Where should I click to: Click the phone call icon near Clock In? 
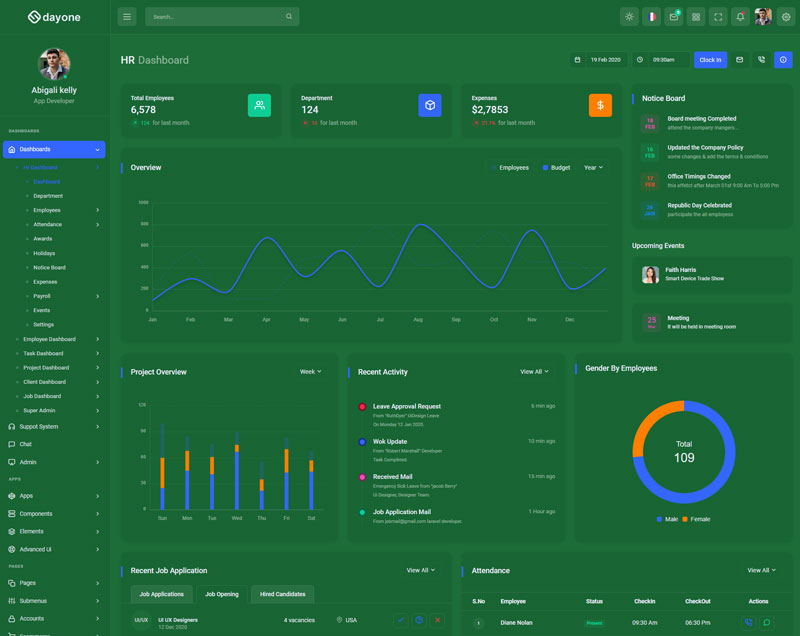tap(761, 60)
